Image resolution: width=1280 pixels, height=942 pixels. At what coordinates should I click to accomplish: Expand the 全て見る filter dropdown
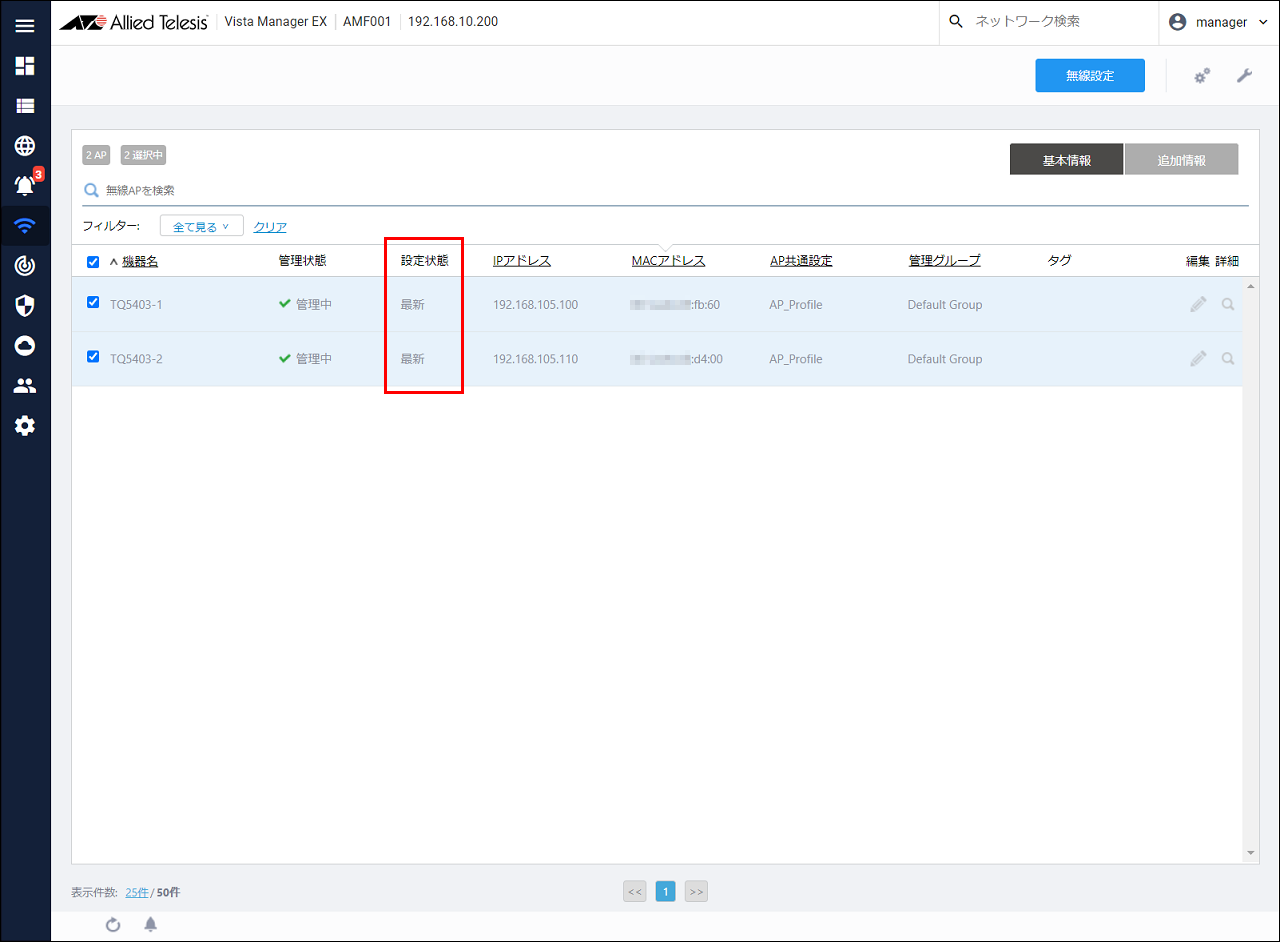[201, 227]
